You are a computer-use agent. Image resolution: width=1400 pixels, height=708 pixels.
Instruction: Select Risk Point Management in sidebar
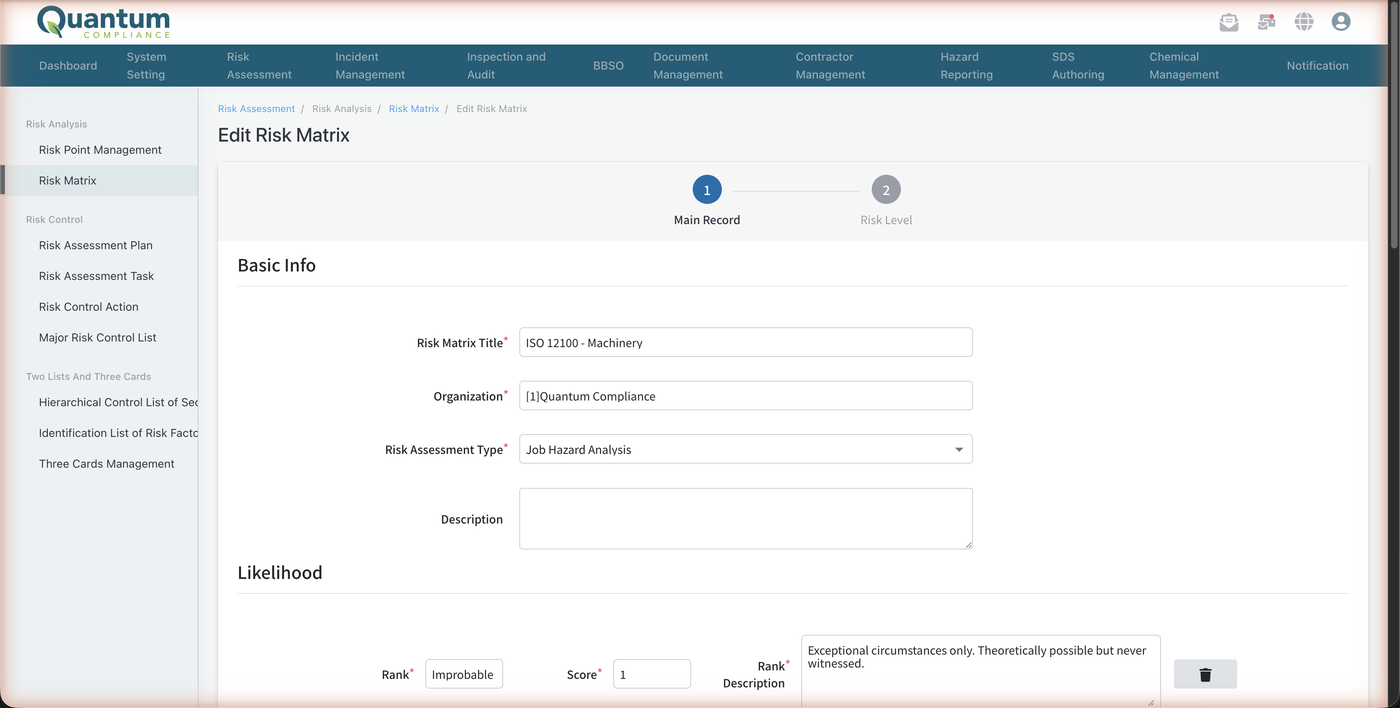[100, 150]
